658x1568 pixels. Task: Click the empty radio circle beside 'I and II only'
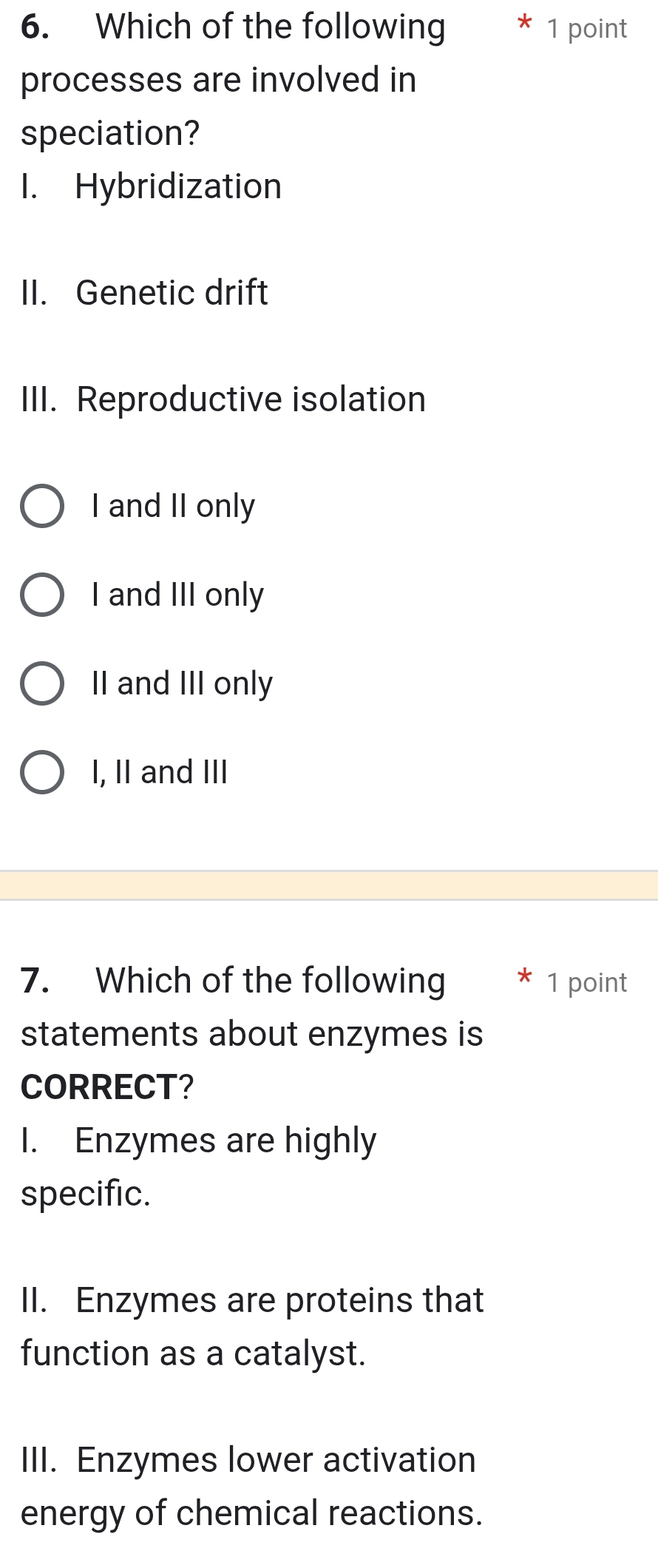pos(42,506)
